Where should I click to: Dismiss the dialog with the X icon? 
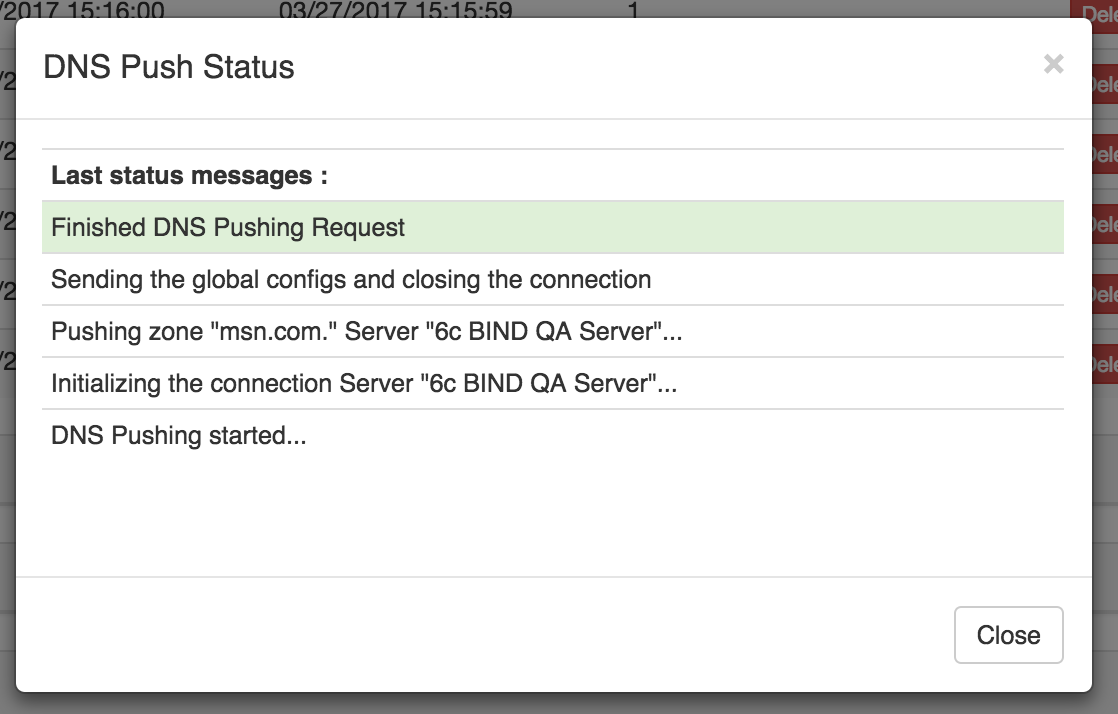[x=1053, y=65]
